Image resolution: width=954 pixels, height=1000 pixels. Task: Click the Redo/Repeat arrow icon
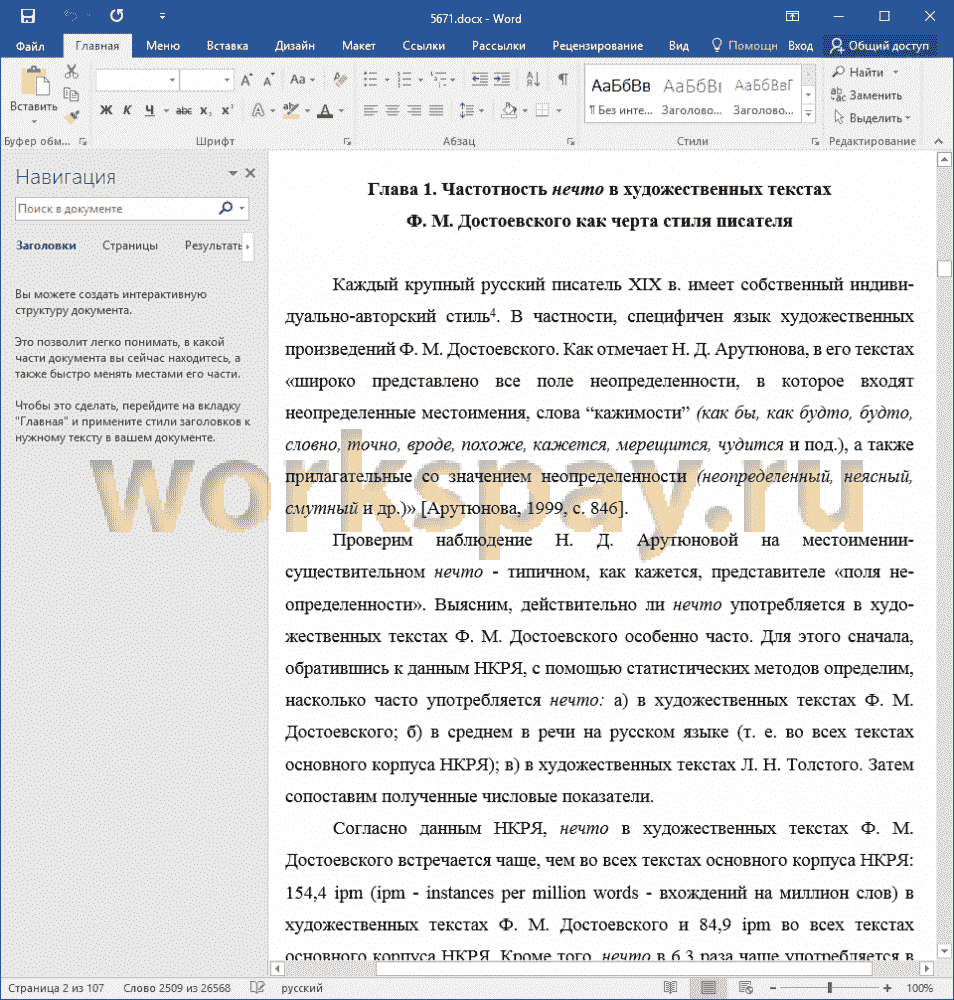[116, 16]
